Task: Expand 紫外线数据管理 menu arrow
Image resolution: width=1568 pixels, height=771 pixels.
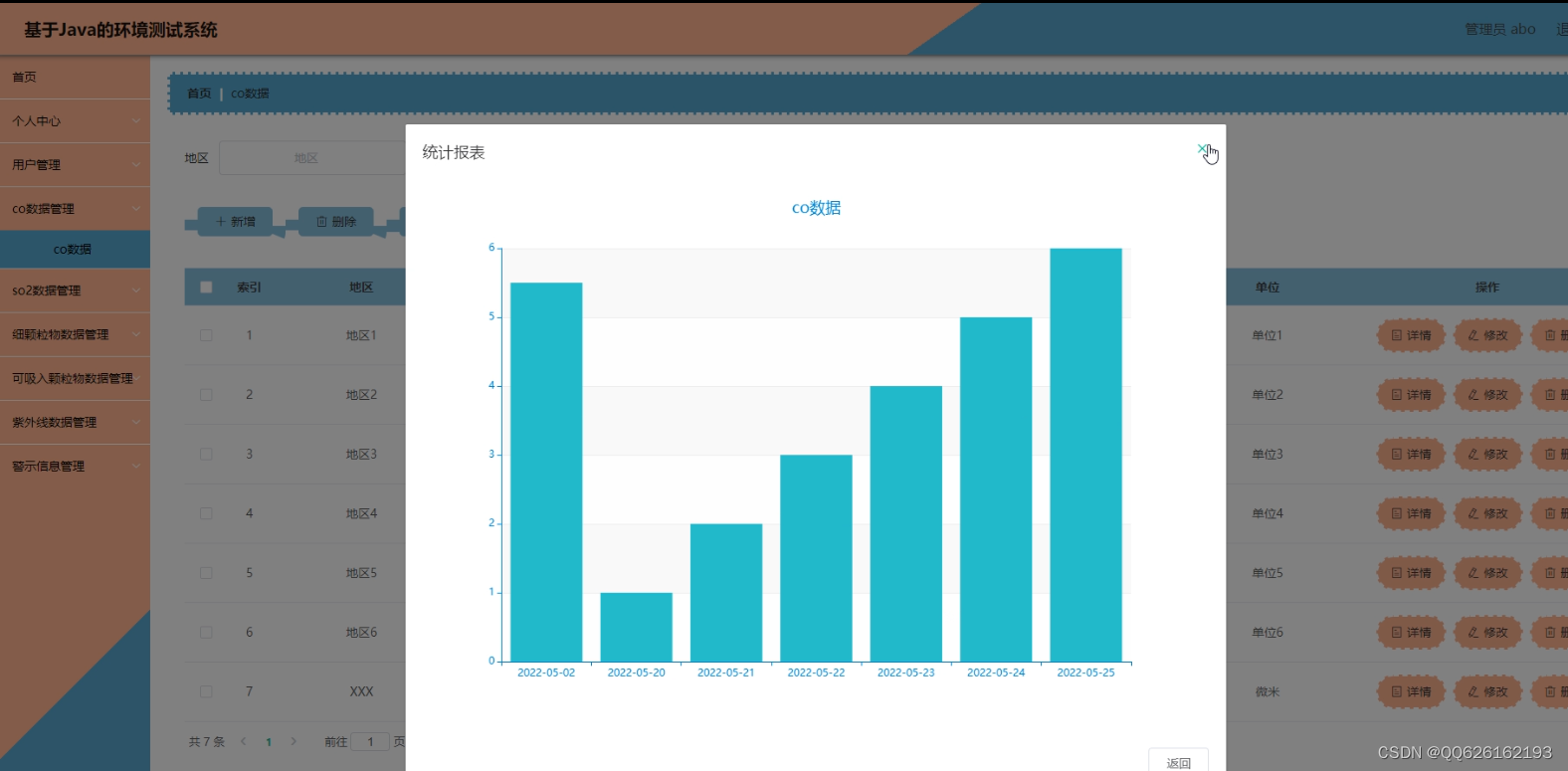Action: click(x=136, y=422)
